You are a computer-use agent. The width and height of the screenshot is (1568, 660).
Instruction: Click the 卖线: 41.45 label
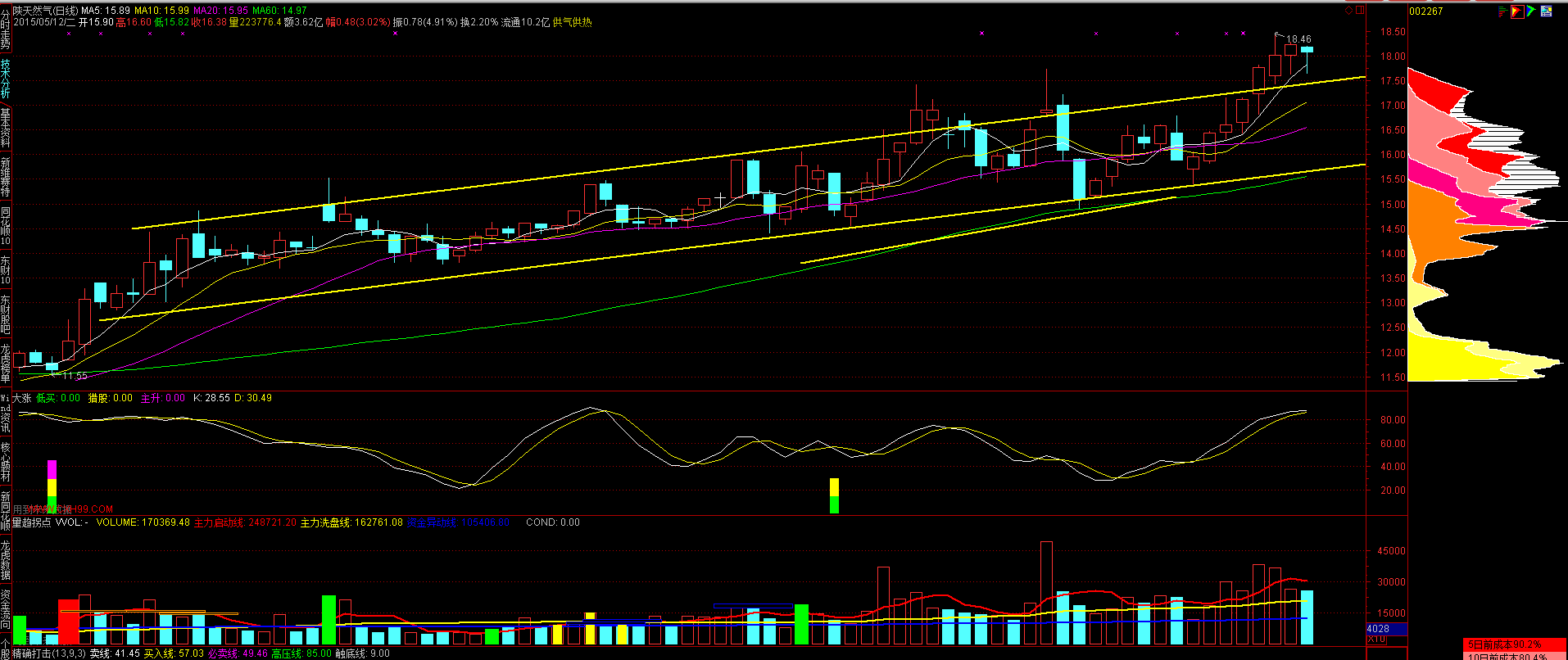[x=116, y=653]
